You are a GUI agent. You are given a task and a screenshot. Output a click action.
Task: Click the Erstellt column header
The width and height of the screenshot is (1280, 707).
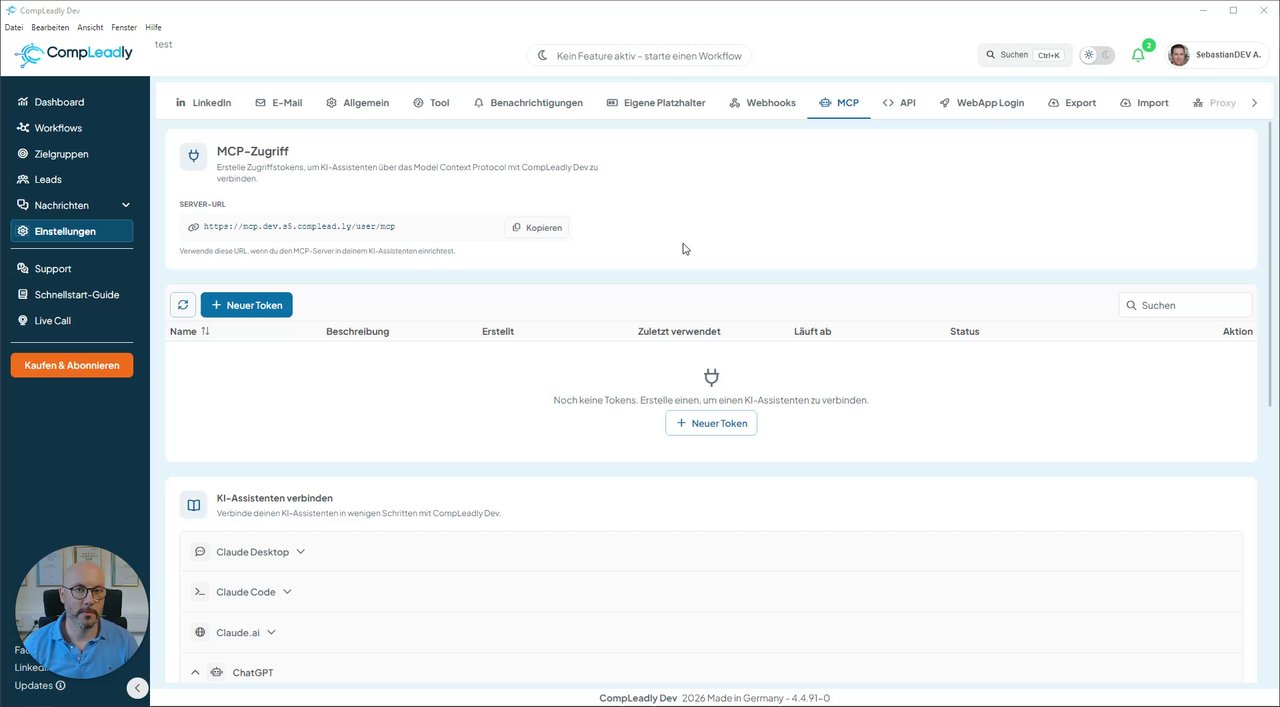tap(498, 331)
